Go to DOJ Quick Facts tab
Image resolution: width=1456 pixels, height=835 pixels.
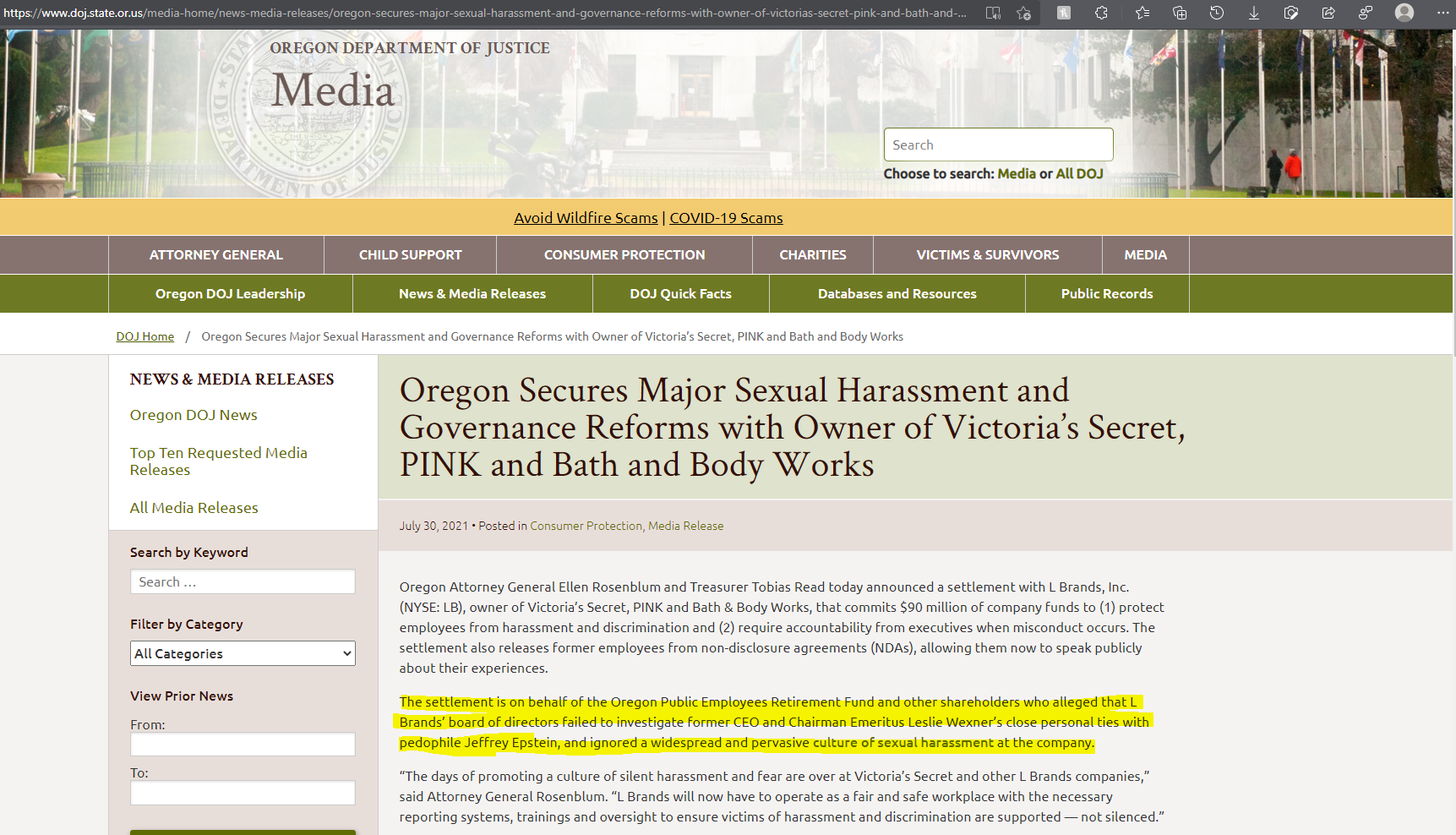point(681,293)
